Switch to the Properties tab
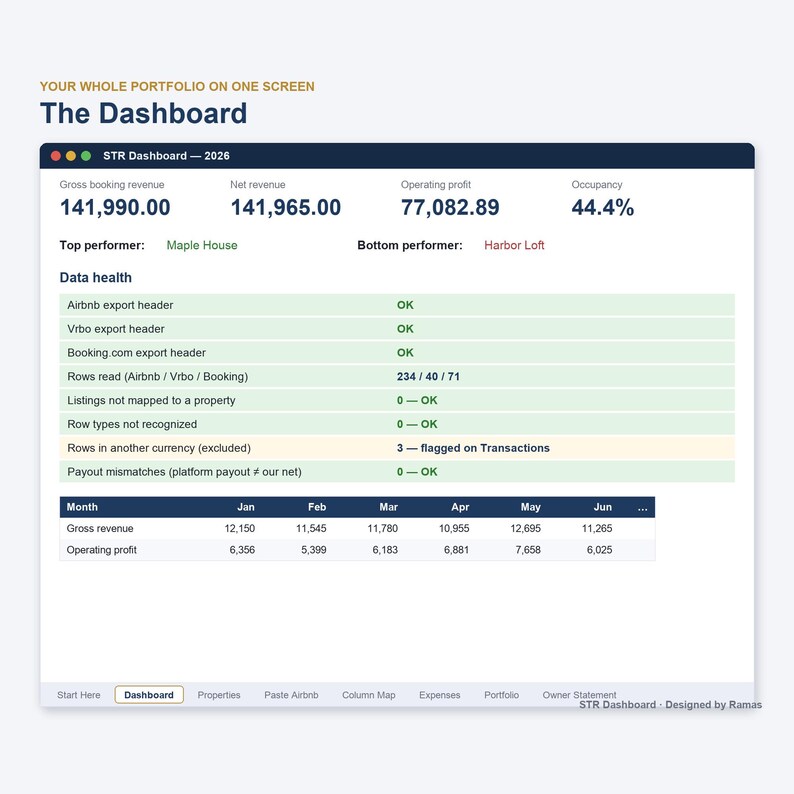794x794 pixels. 219,695
